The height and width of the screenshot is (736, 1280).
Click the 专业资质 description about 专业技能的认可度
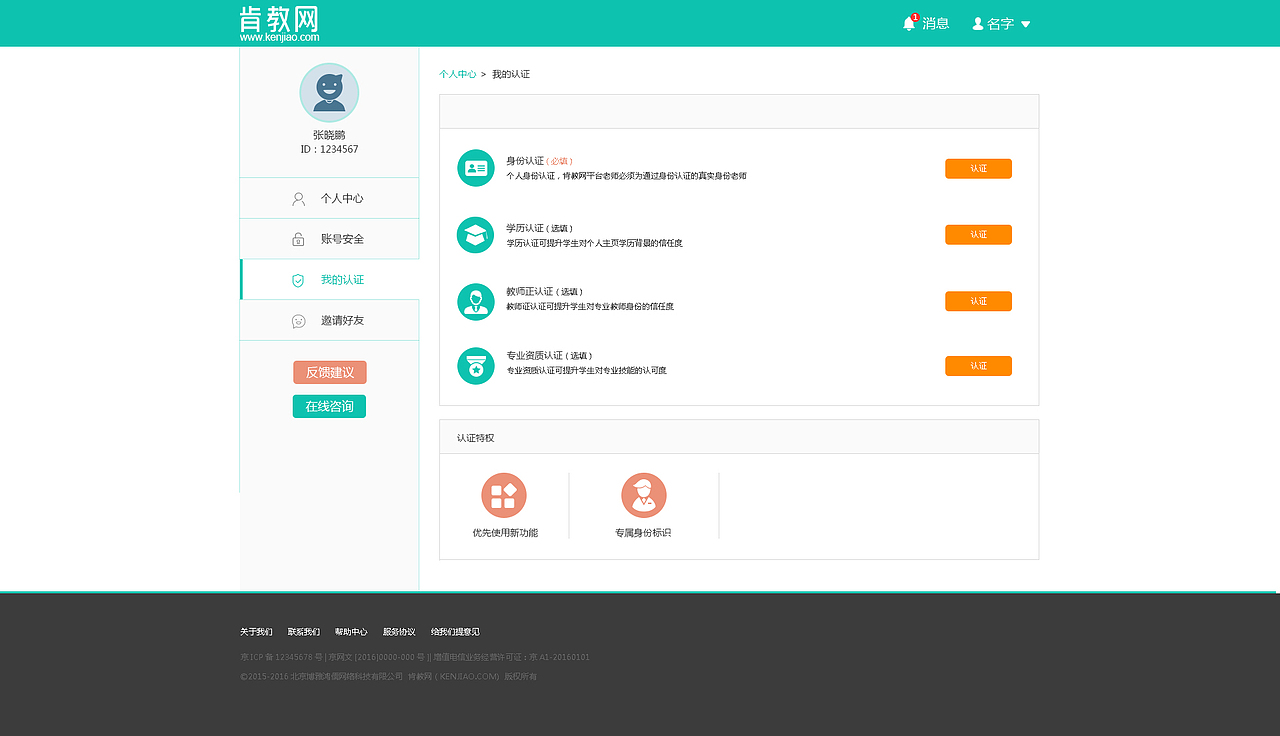(x=586, y=371)
